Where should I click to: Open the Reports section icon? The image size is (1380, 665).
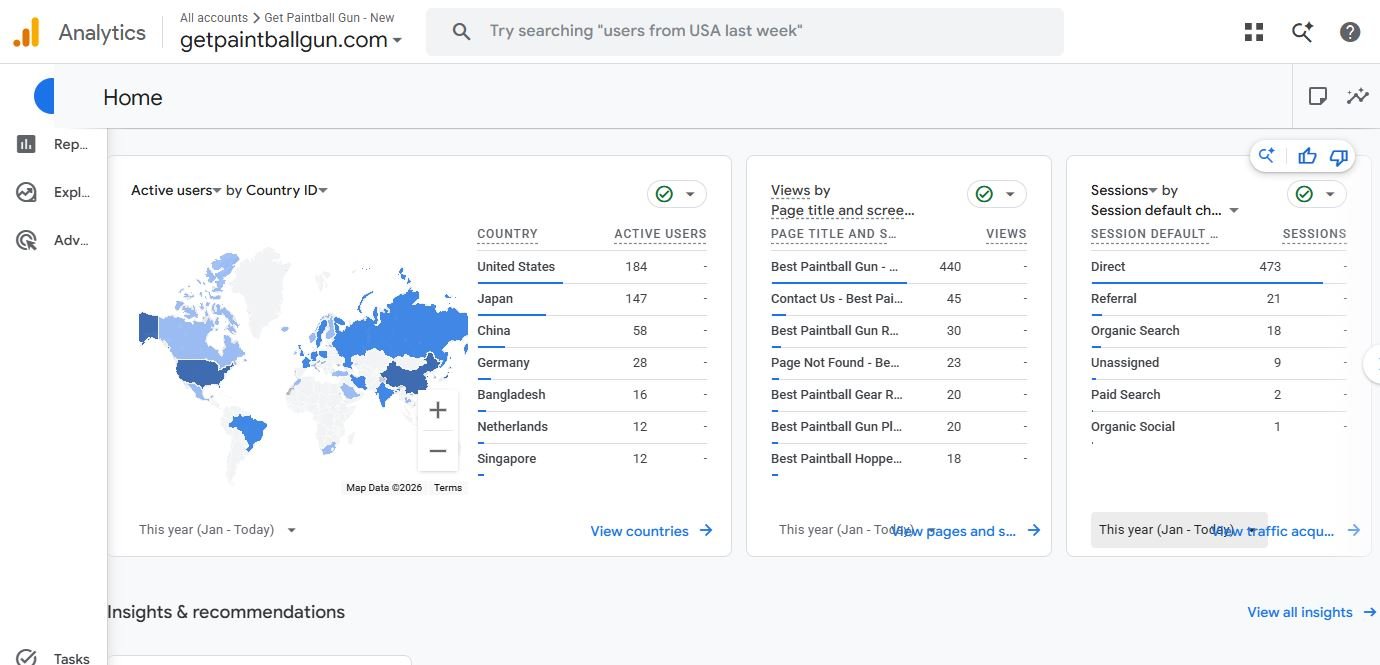pos(27,145)
